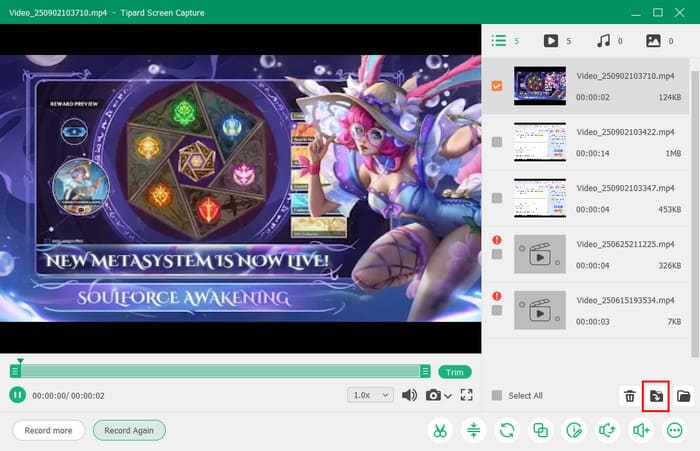This screenshot has width=700, height=451.
Task: Open the file merger tool
Action: point(540,430)
